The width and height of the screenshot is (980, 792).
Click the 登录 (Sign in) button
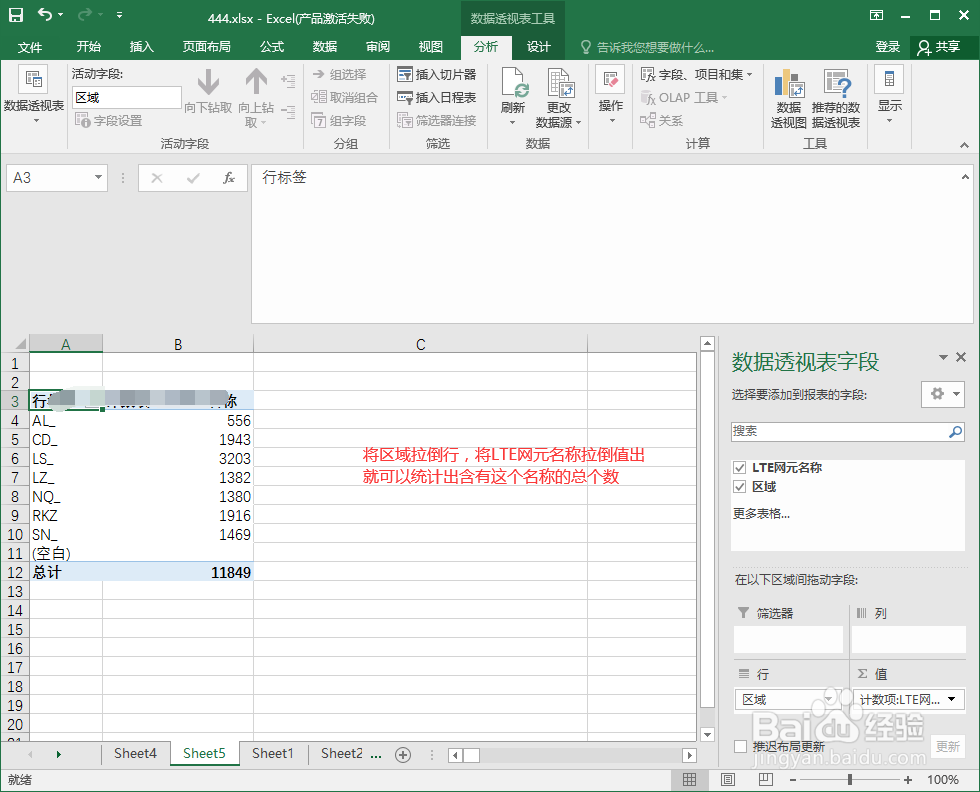tap(888, 47)
